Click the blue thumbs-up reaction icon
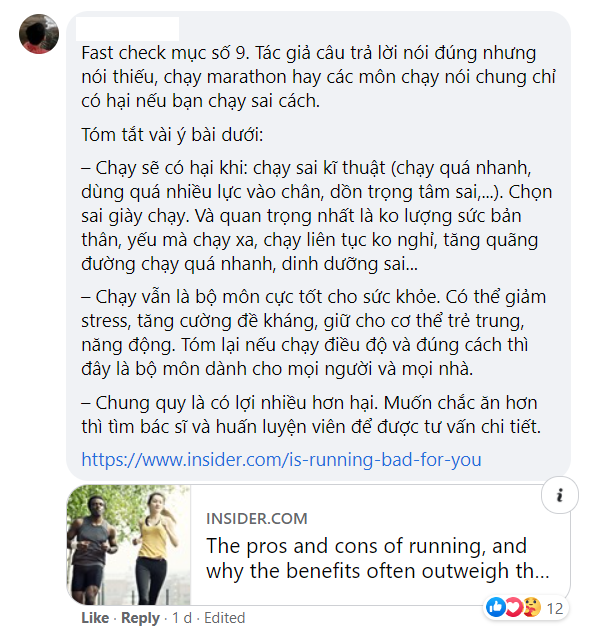This screenshot has width=613, height=633. pyautogui.click(x=496, y=607)
